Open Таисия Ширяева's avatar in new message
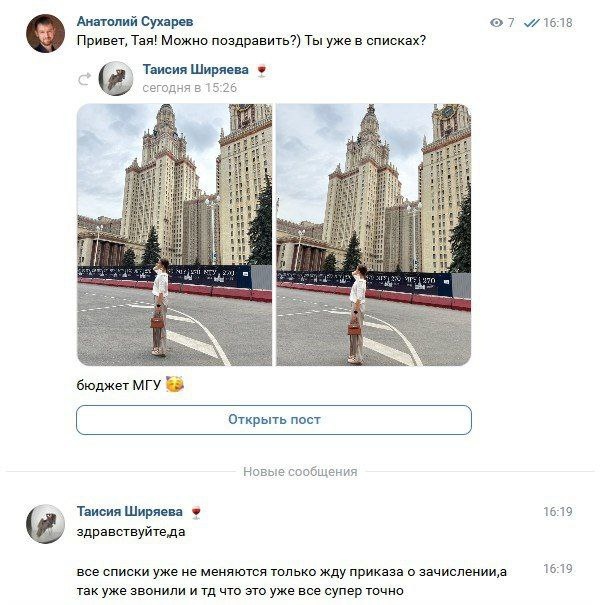 (46, 524)
